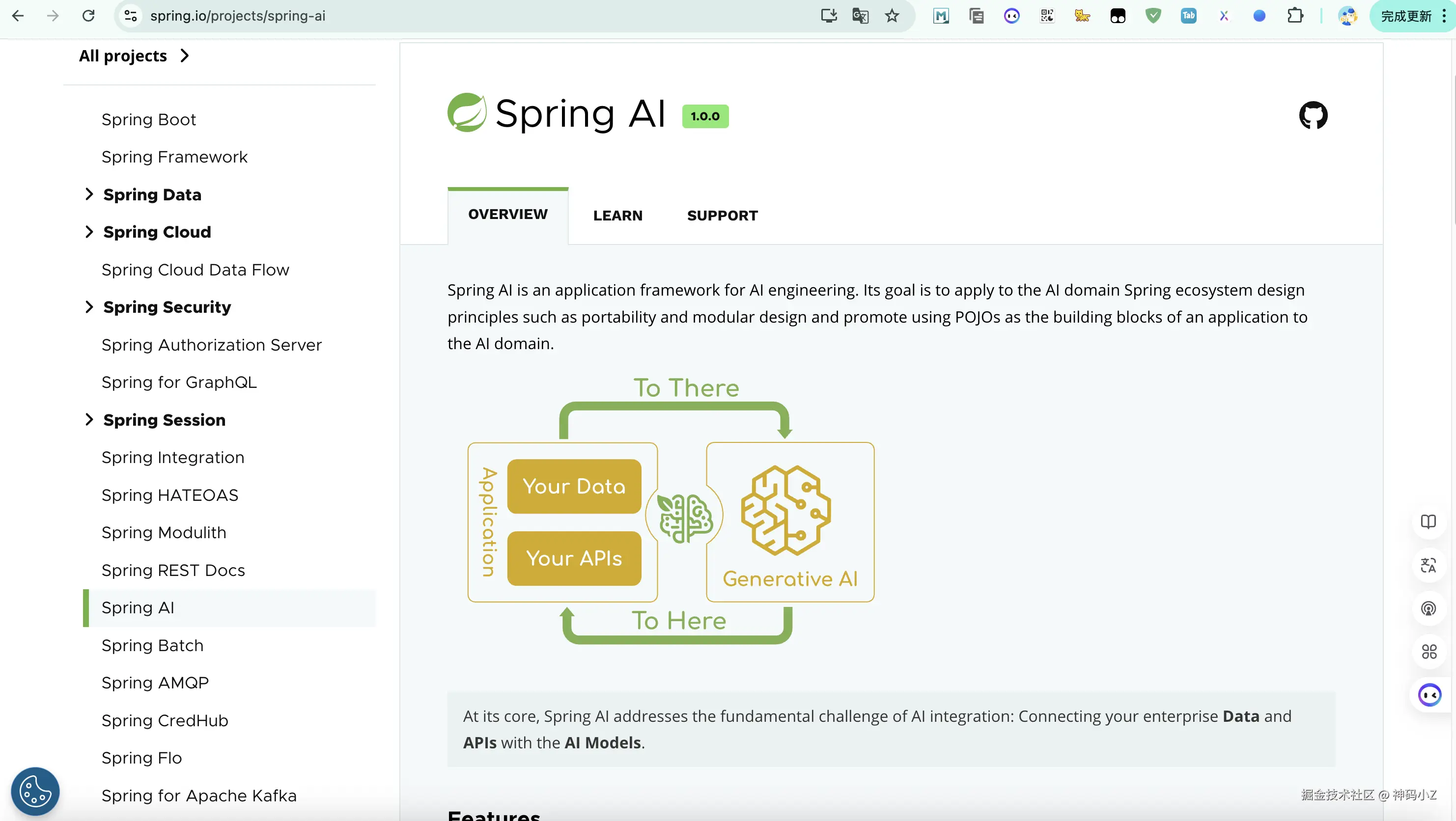Expand the Spring Data submenu
This screenshot has width=1456, height=821.
tap(89, 194)
